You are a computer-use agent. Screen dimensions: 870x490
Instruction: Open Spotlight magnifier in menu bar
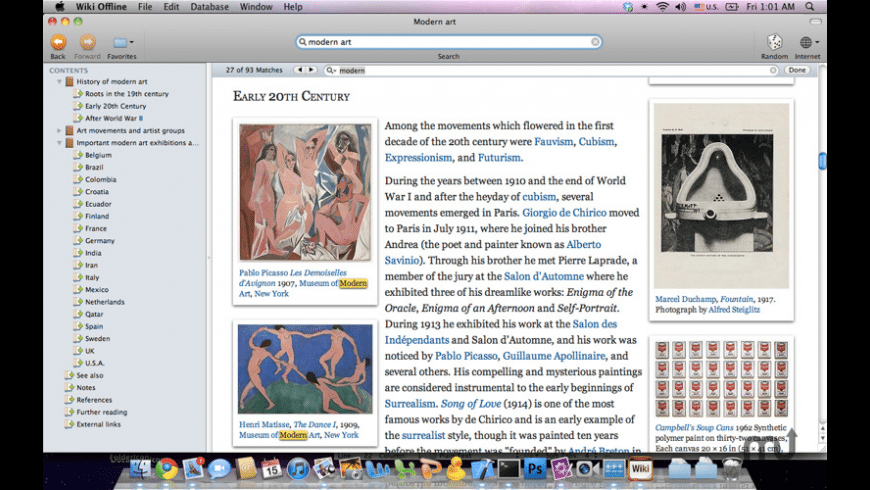[810, 7]
